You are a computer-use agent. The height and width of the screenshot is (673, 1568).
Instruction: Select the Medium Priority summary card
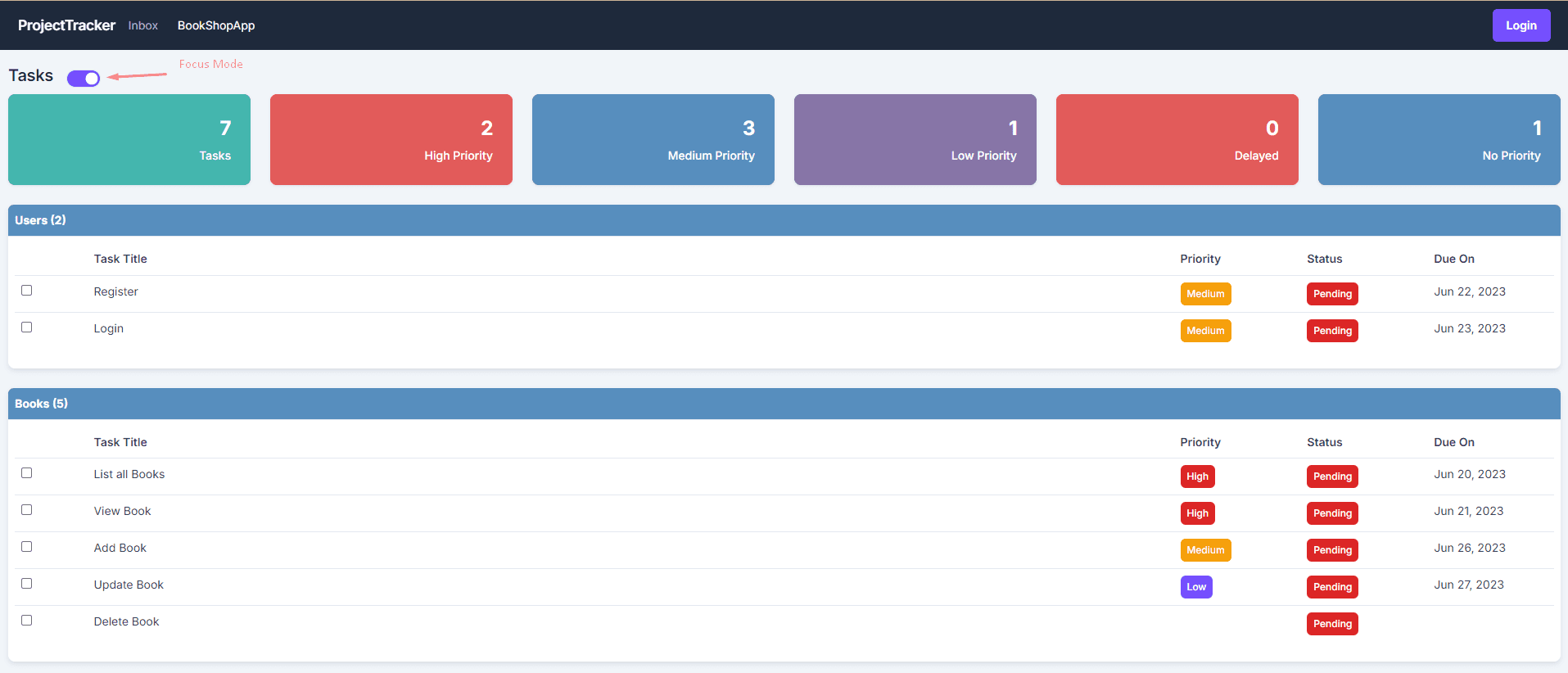[x=653, y=139]
